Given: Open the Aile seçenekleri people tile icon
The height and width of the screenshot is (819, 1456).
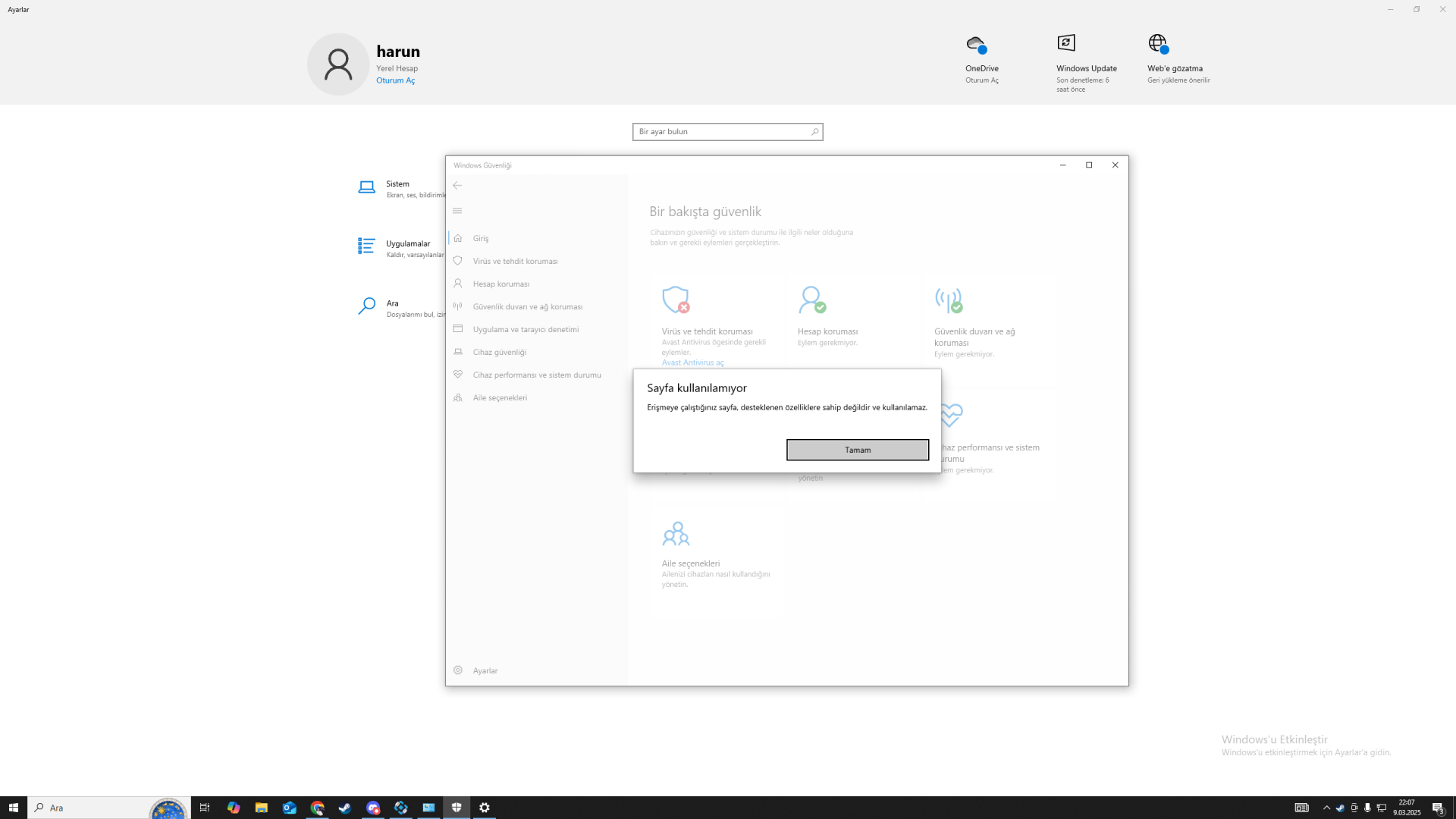Looking at the screenshot, I should (x=675, y=534).
